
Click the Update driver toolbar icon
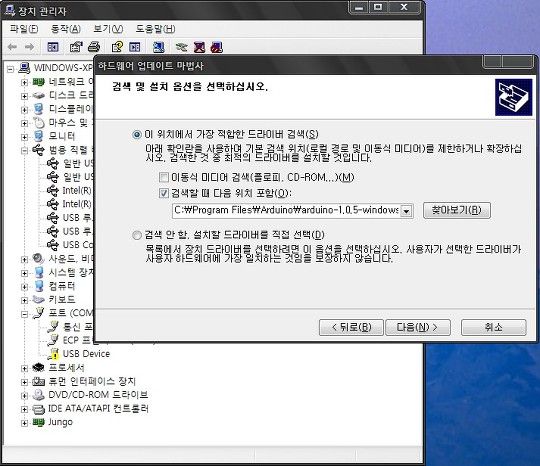point(181,47)
